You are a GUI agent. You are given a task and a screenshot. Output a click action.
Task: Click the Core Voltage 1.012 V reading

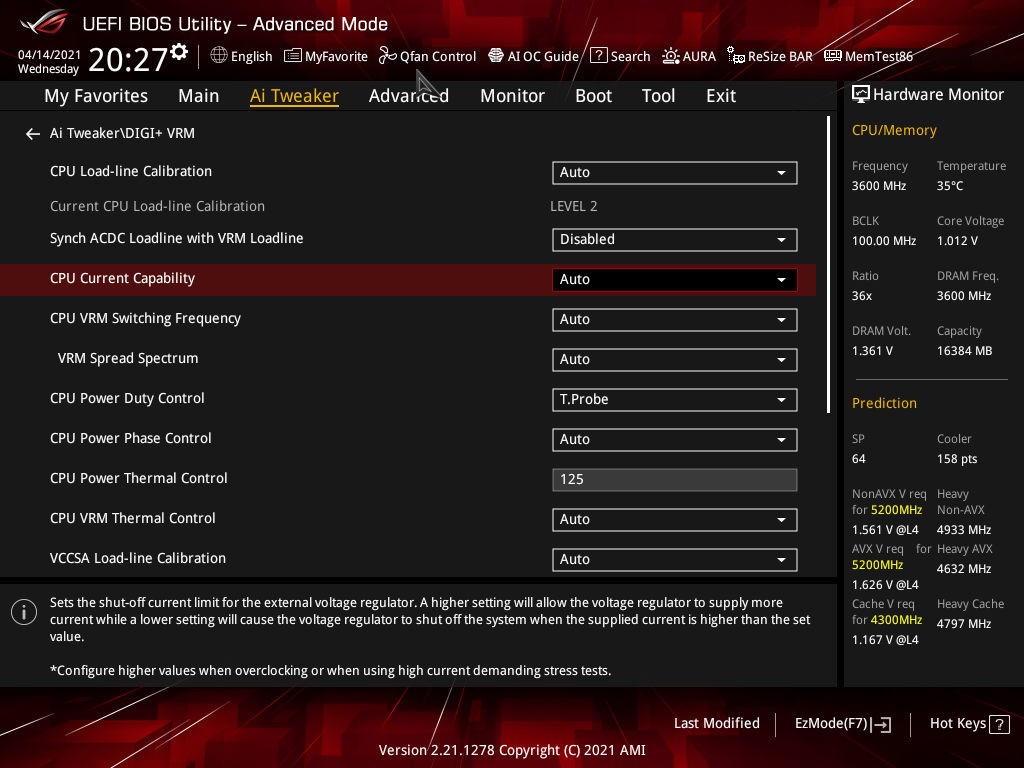957,241
